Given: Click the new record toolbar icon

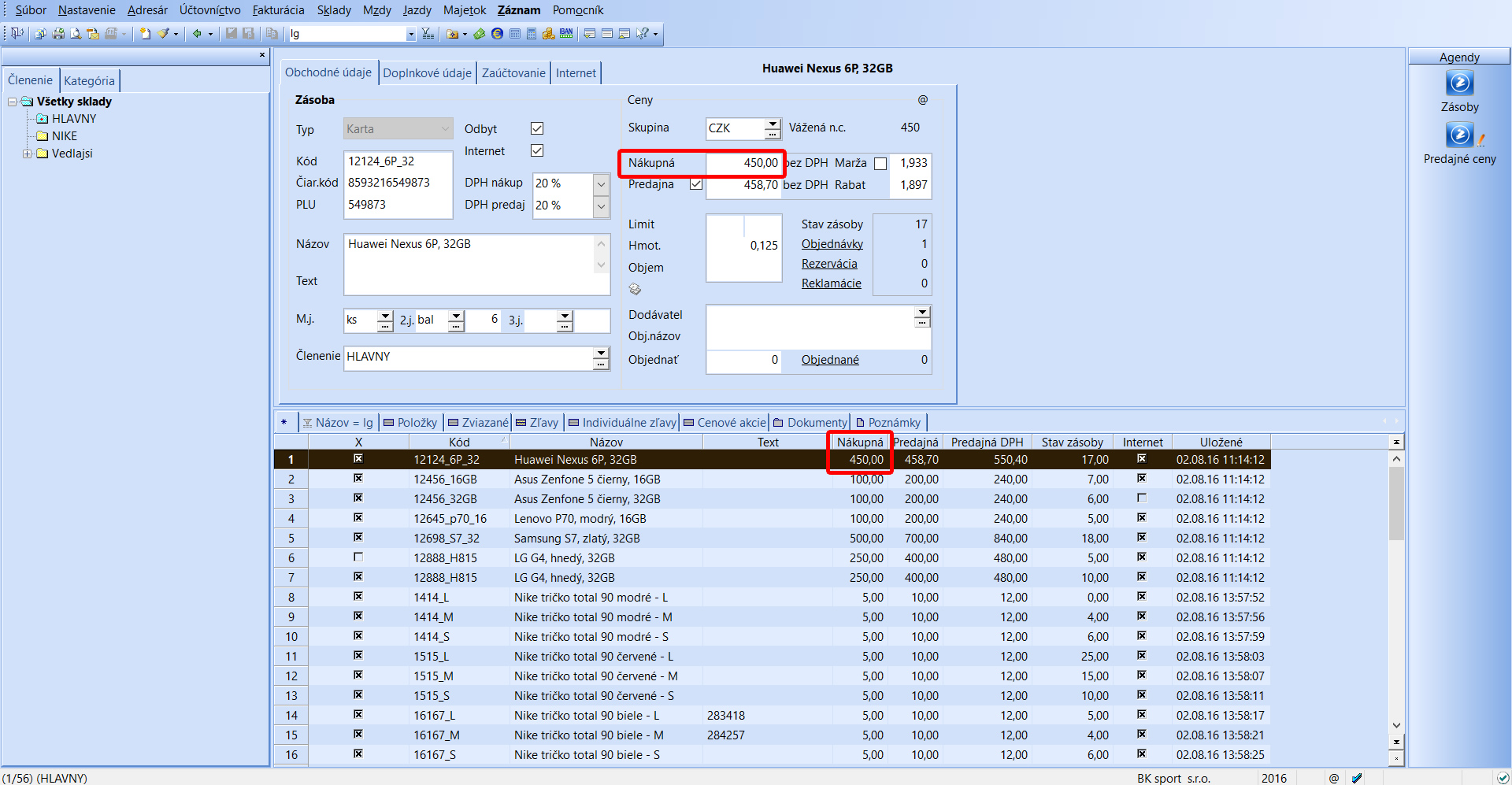Looking at the screenshot, I should [x=146, y=33].
